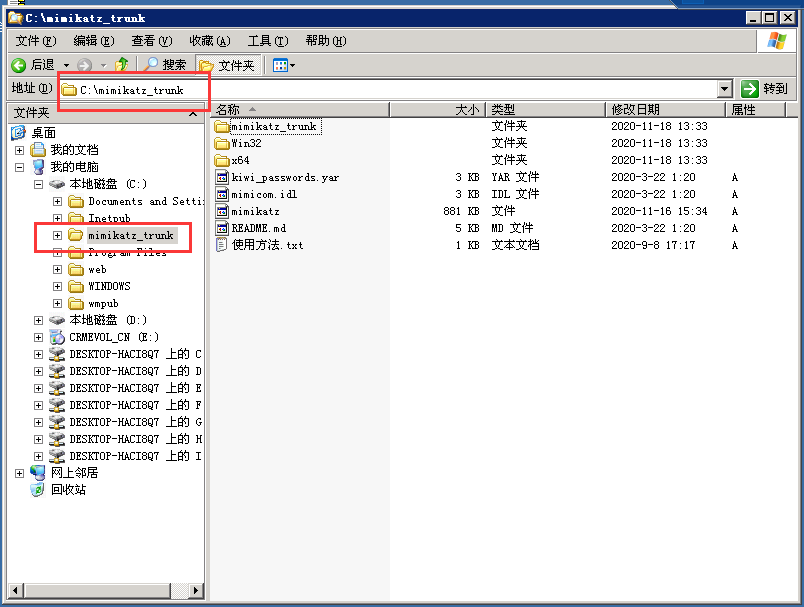Select the wmpub folder icon in tree
Screen dimensions: 804x607
[x=76, y=304]
